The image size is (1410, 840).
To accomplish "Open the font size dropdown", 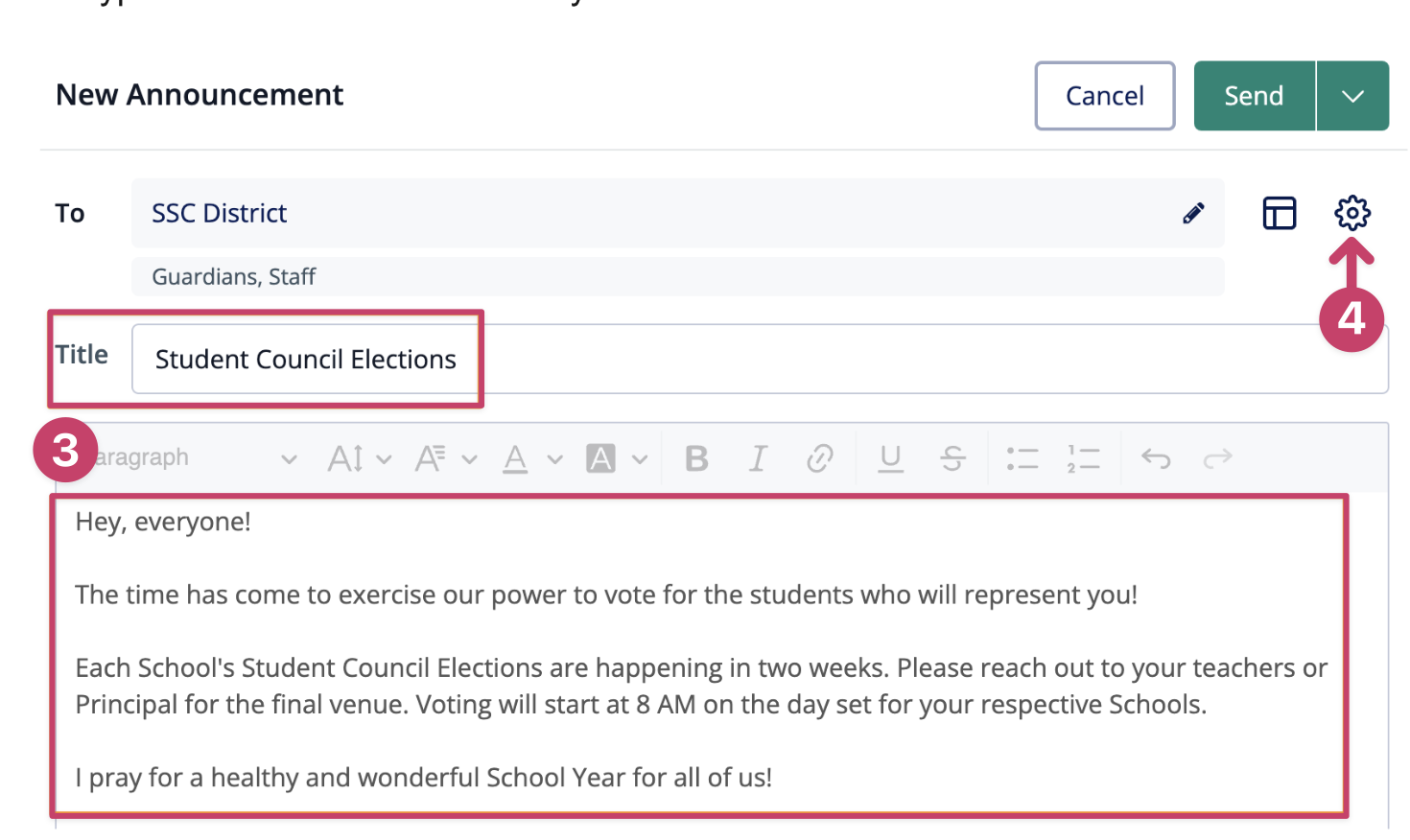I will (x=360, y=458).
